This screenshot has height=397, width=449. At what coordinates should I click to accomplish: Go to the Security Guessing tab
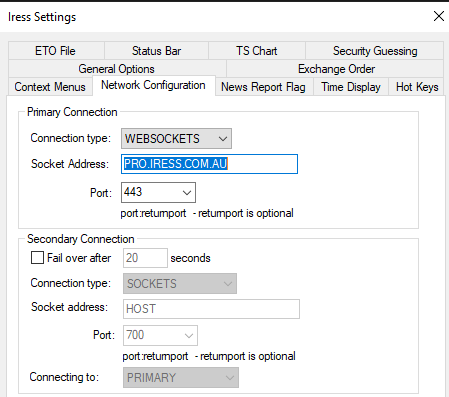click(x=375, y=51)
